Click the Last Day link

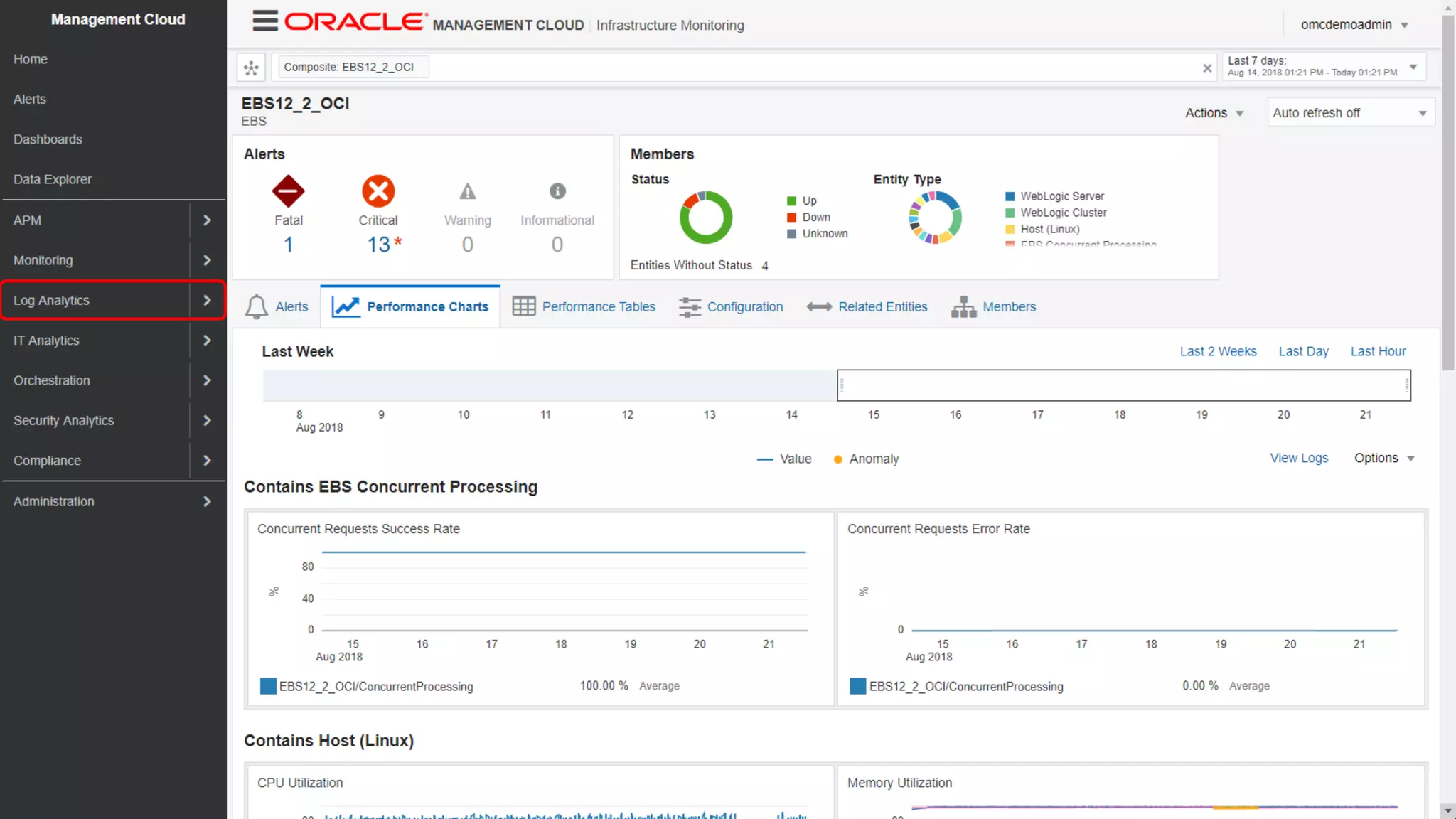pos(1303,351)
